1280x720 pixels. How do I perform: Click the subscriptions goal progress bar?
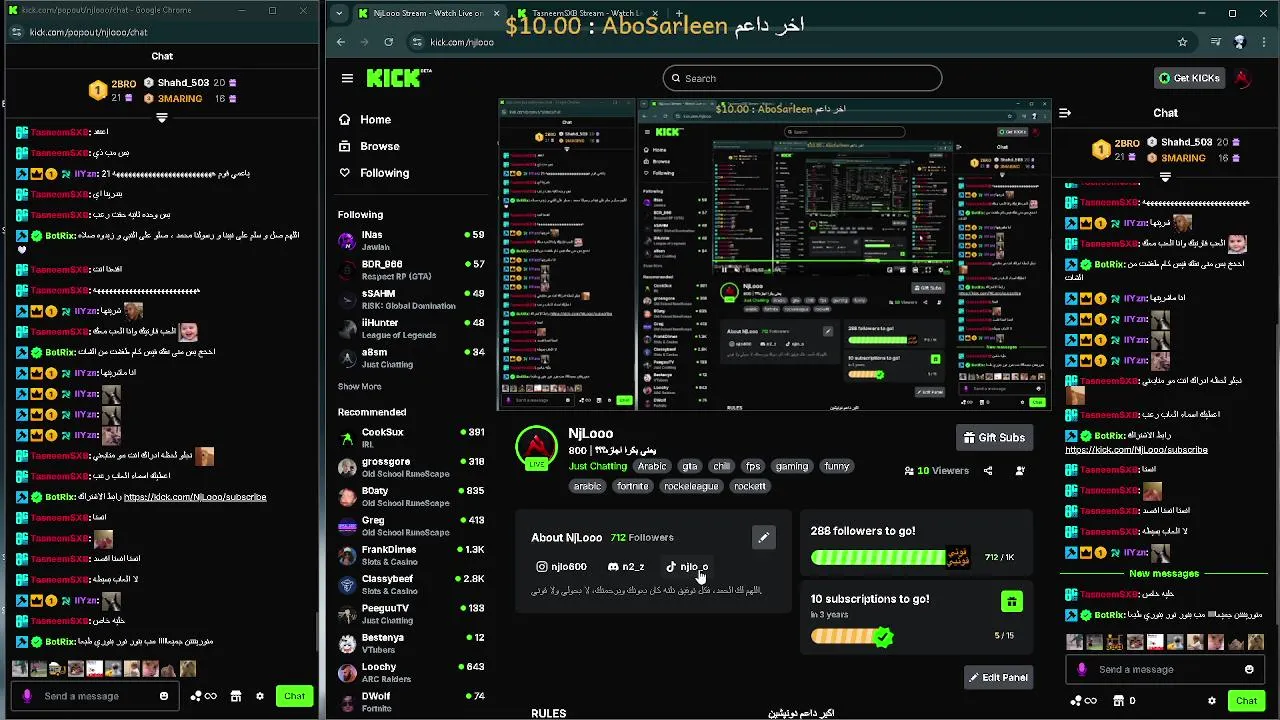pos(851,636)
